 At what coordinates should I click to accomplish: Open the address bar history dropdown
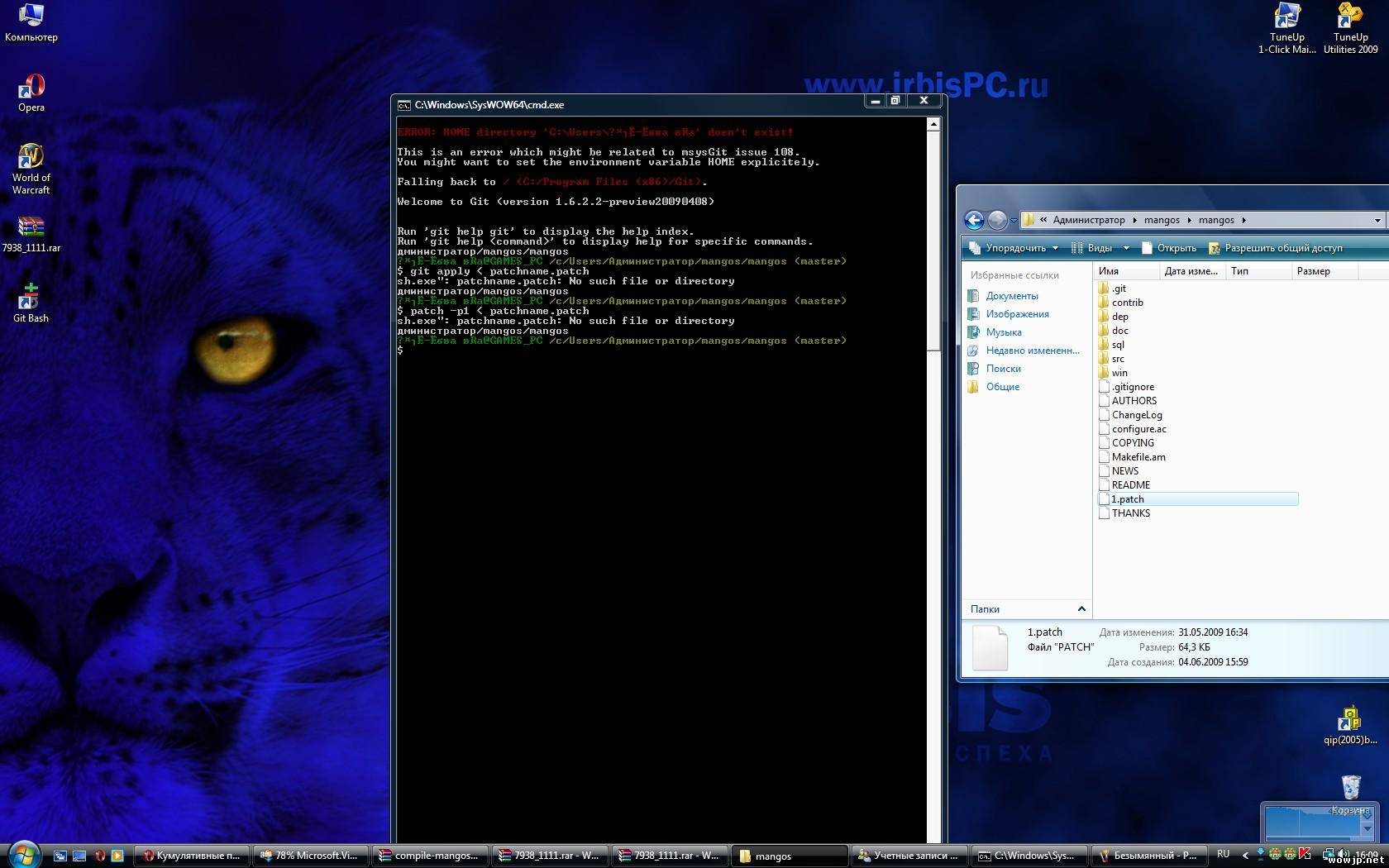(x=1377, y=220)
